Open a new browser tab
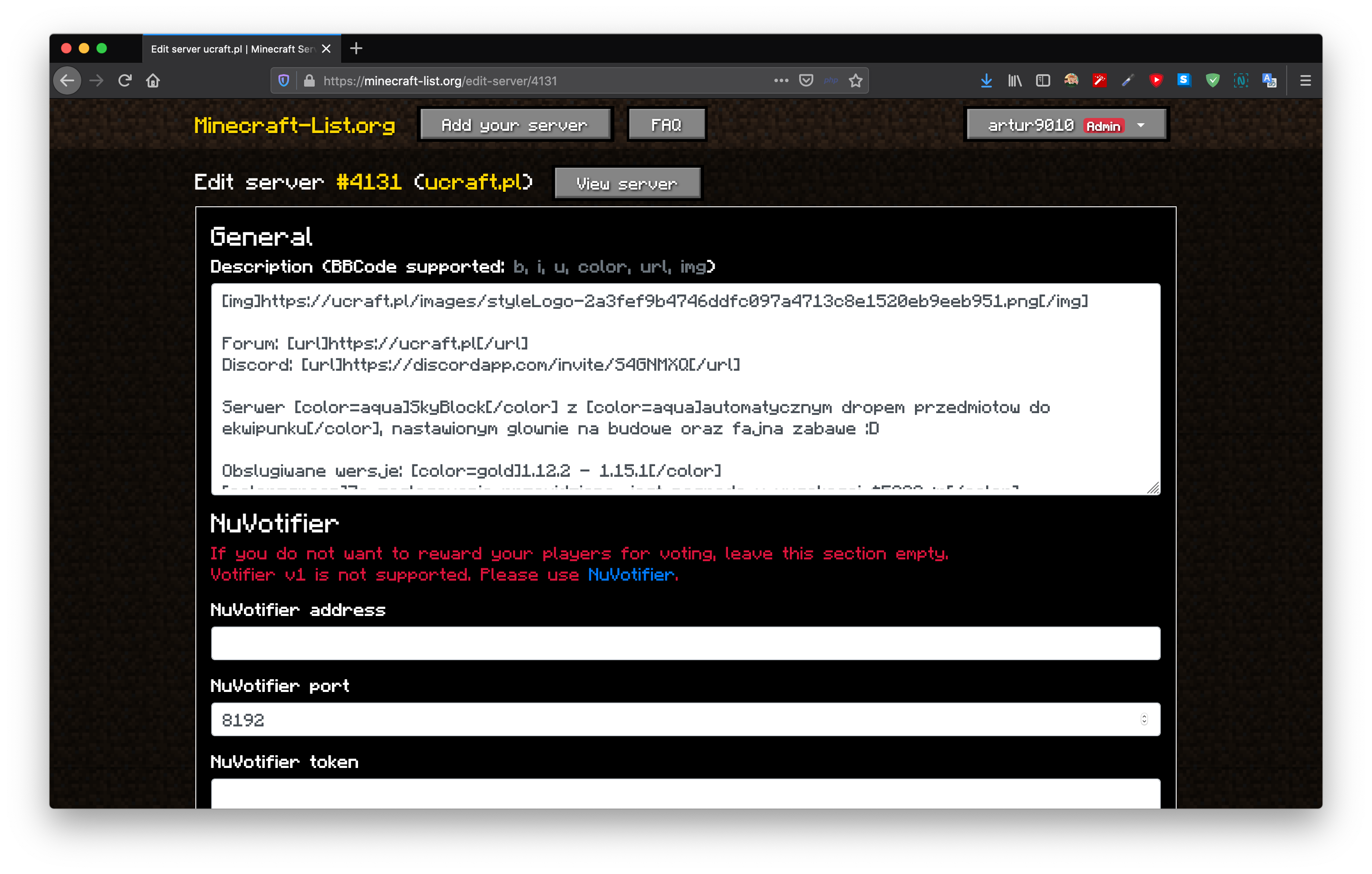This screenshot has width=1372, height=874. (356, 49)
